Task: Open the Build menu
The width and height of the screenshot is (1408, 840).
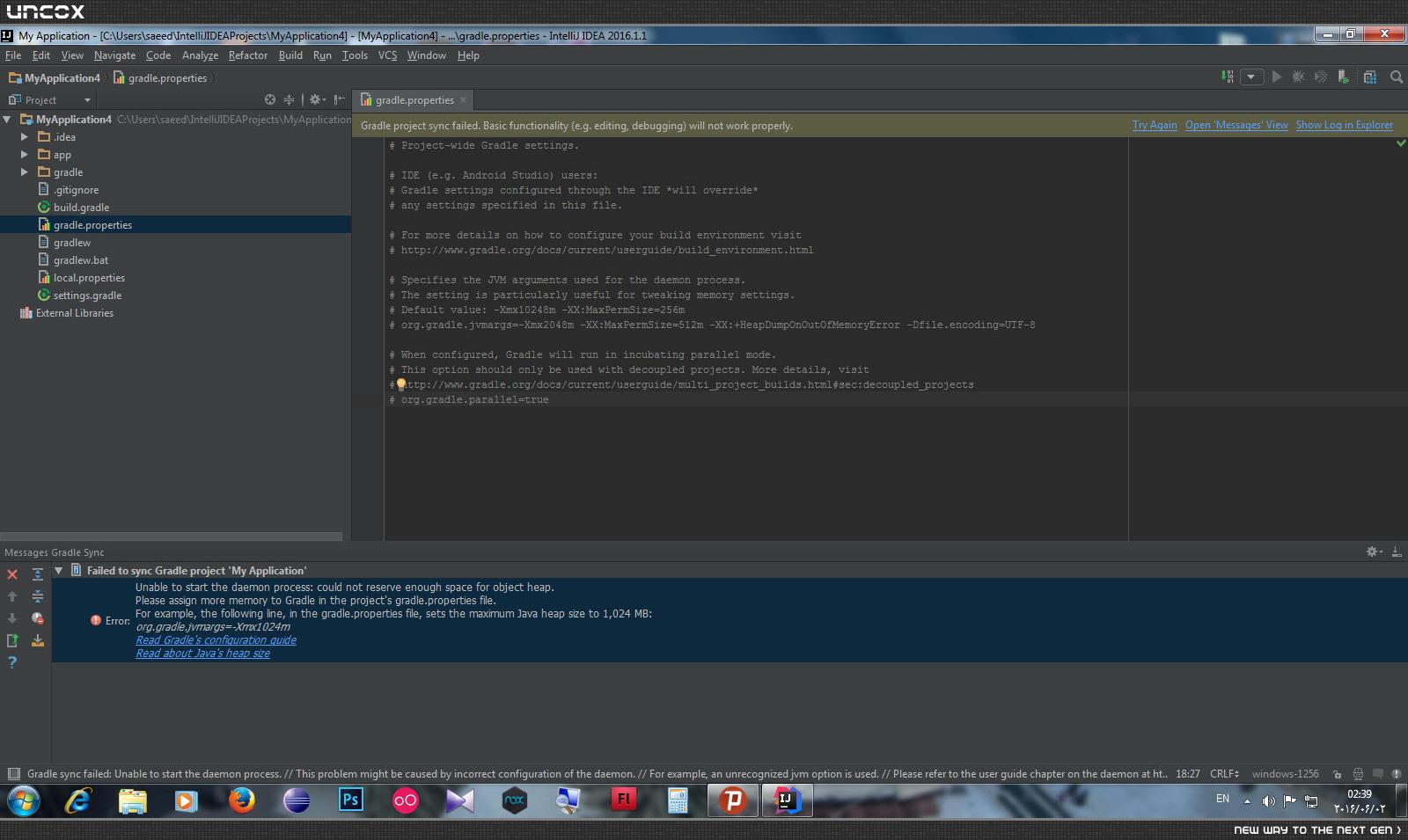Action: click(x=290, y=55)
